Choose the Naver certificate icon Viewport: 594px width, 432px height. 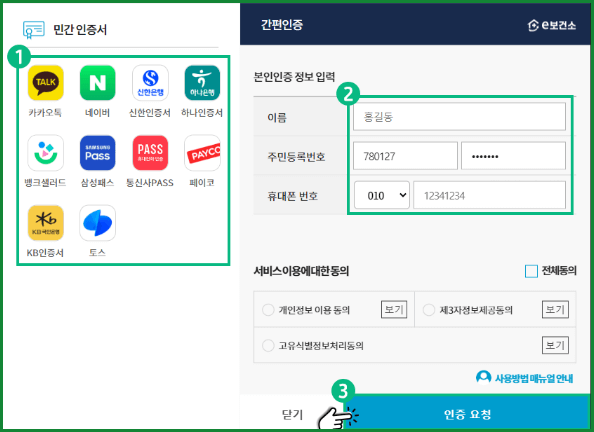click(97, 83)
